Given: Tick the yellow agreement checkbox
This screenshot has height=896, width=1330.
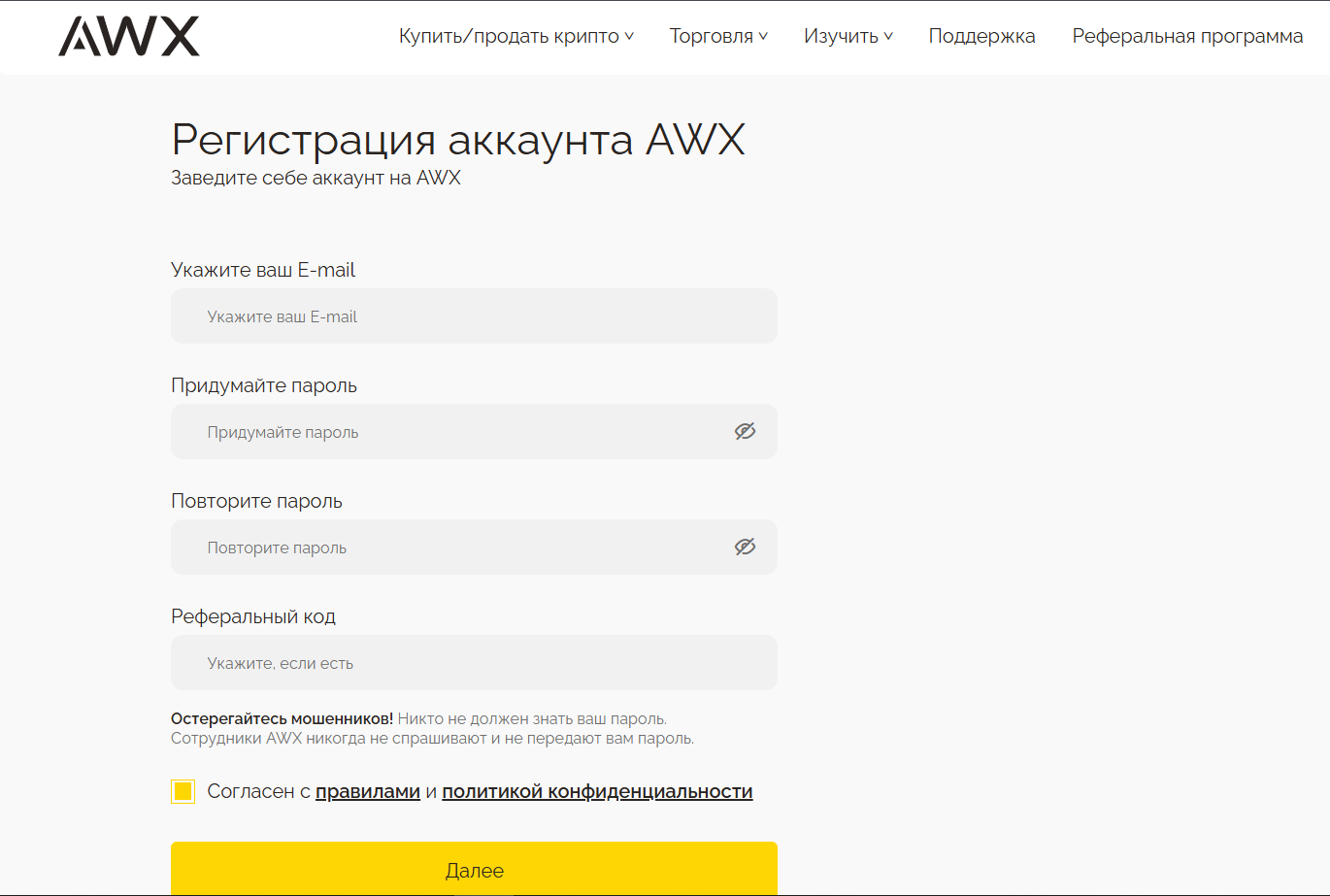Looking at the screenshot, I should pyautogui.click(x=183, y=791).
